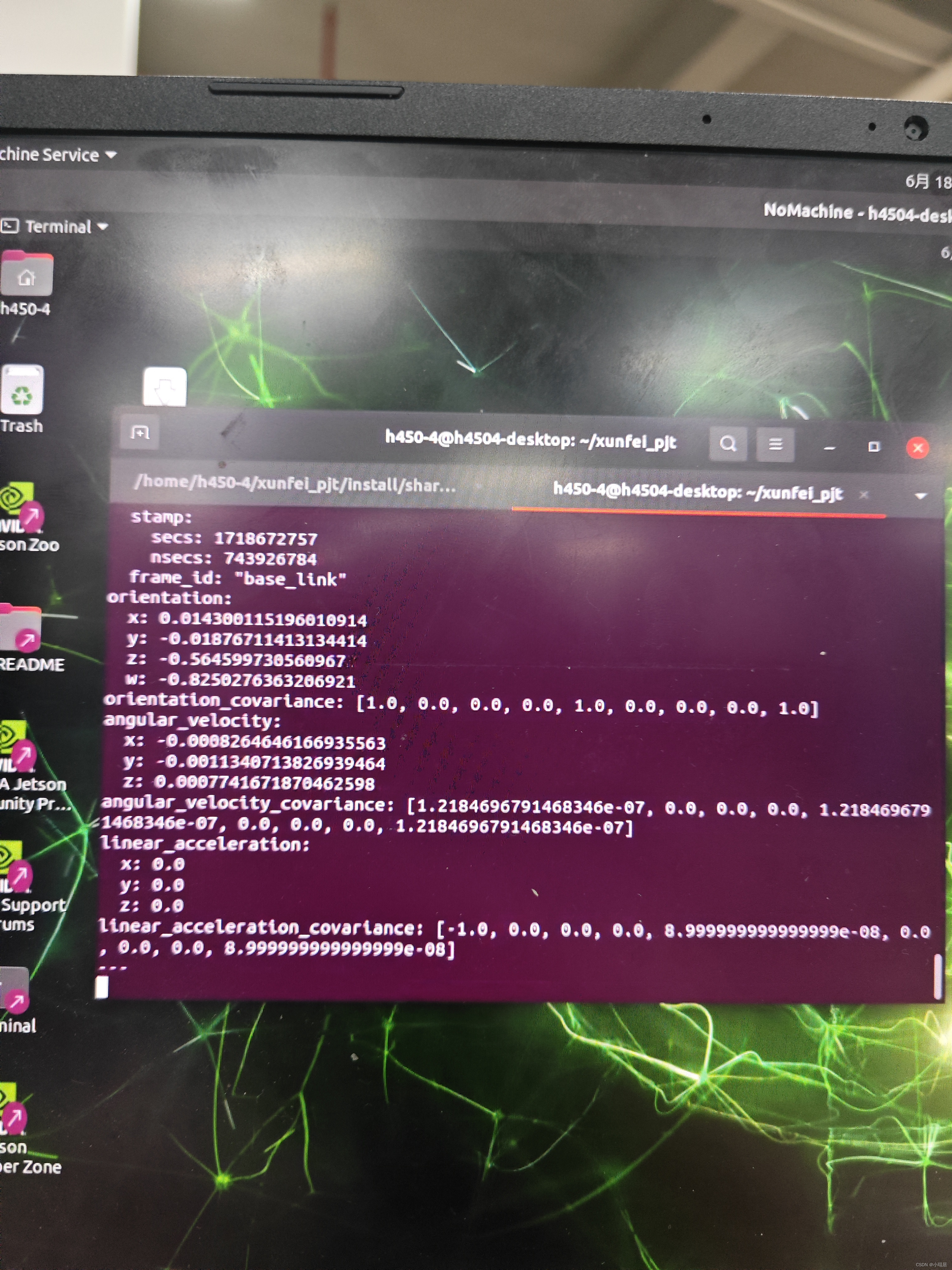952x1270 pixels.
Task: Open terminal search magnifier icon
Action: pos(728,444)
